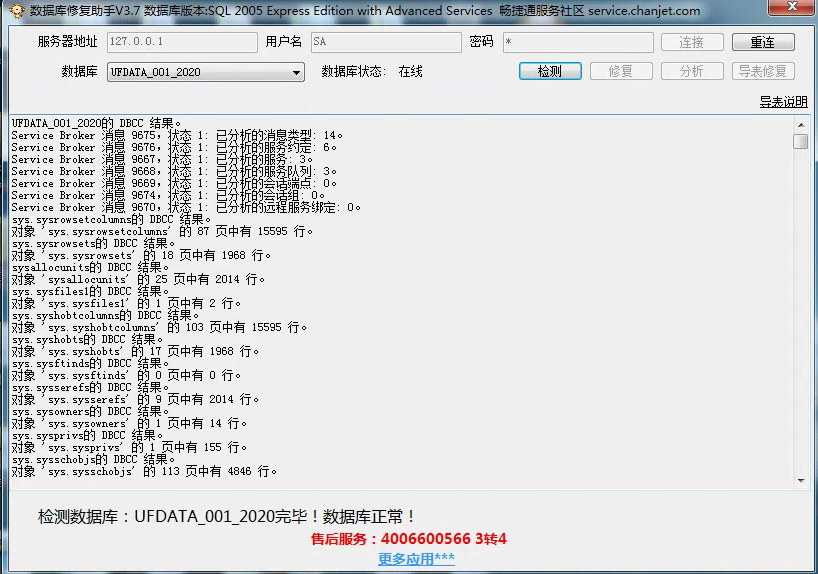This screenshot has height=574, width=818.
Task: Click the 检测 detect button
Action: pyautogui.click(x=550, y=71)
